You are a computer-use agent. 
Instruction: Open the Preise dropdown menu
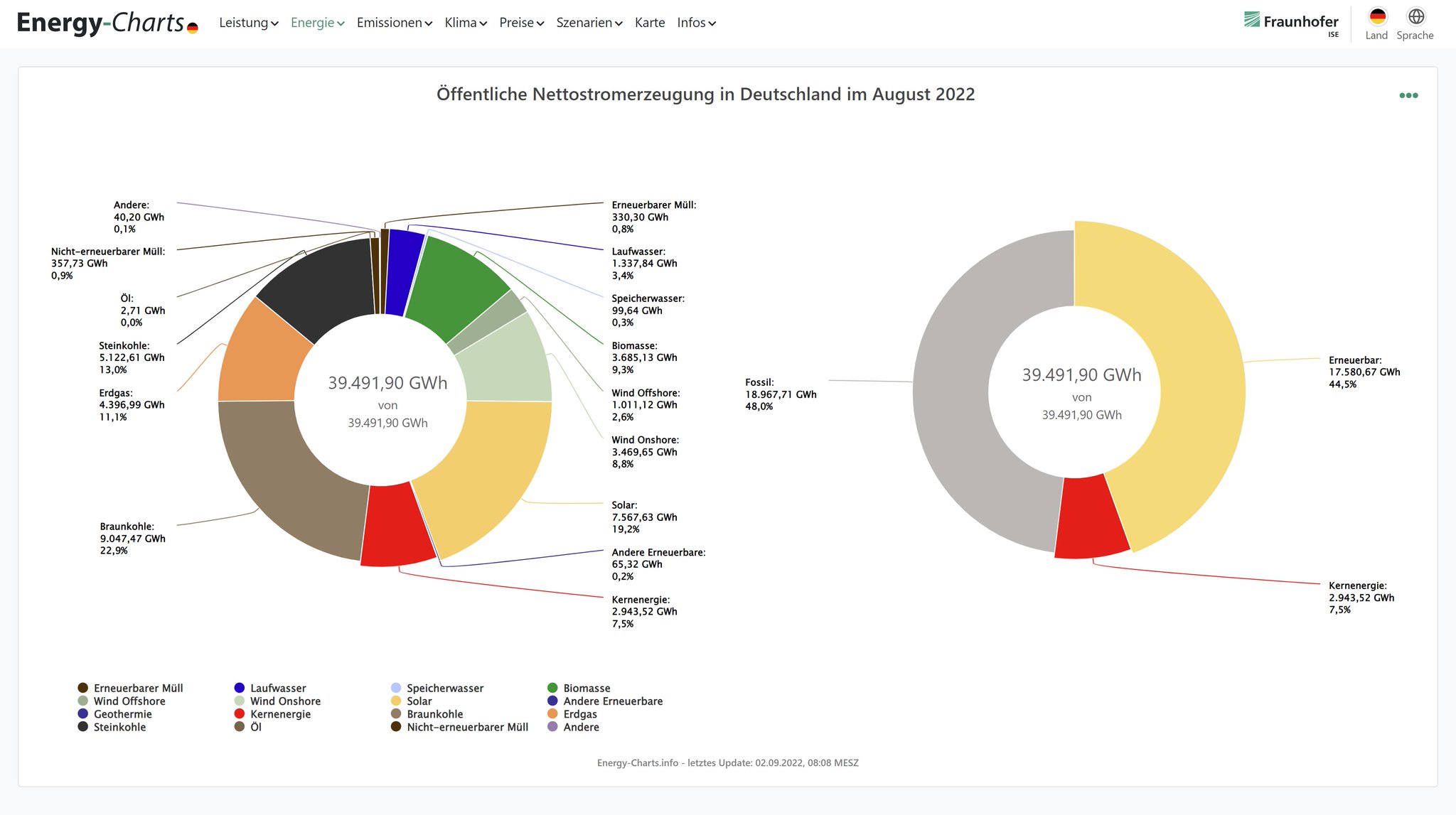[521, 23]
